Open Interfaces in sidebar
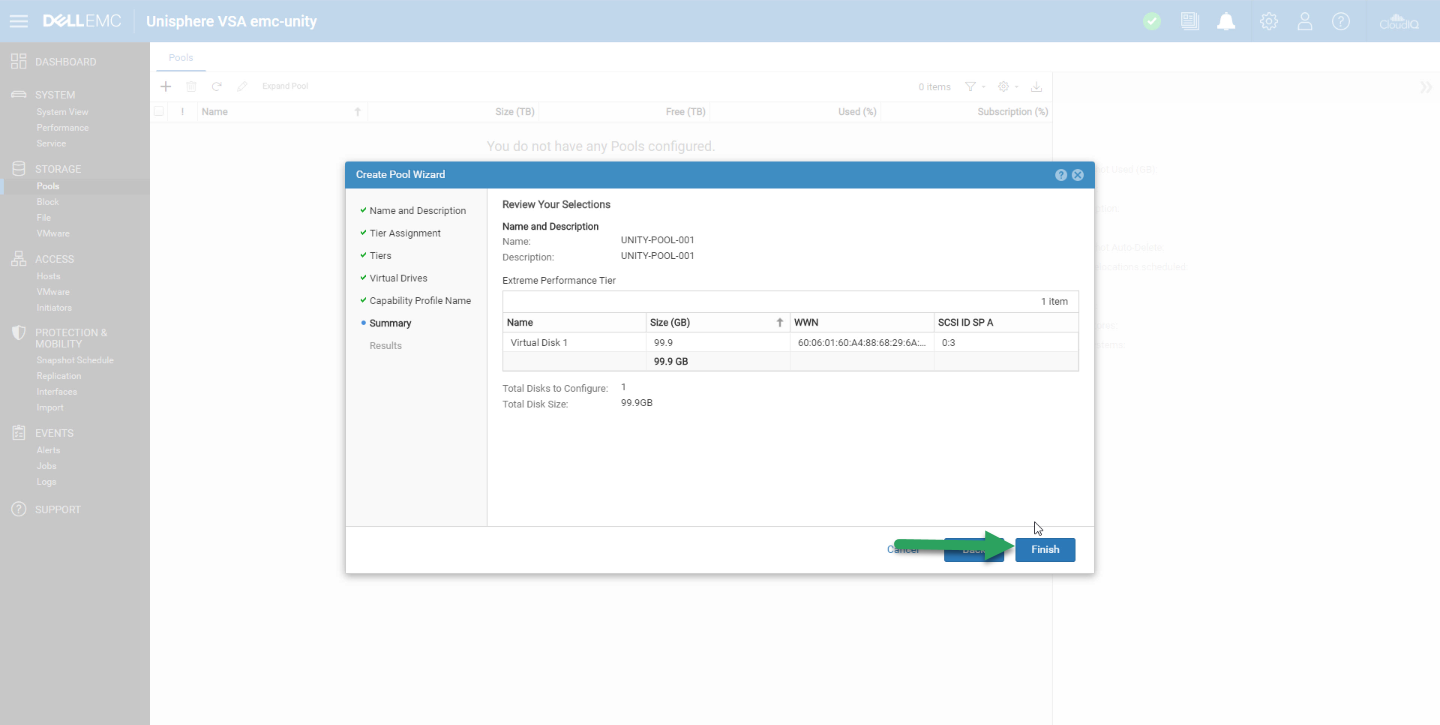This screenshot has width=1440, height=725. (x=57, y=392)
